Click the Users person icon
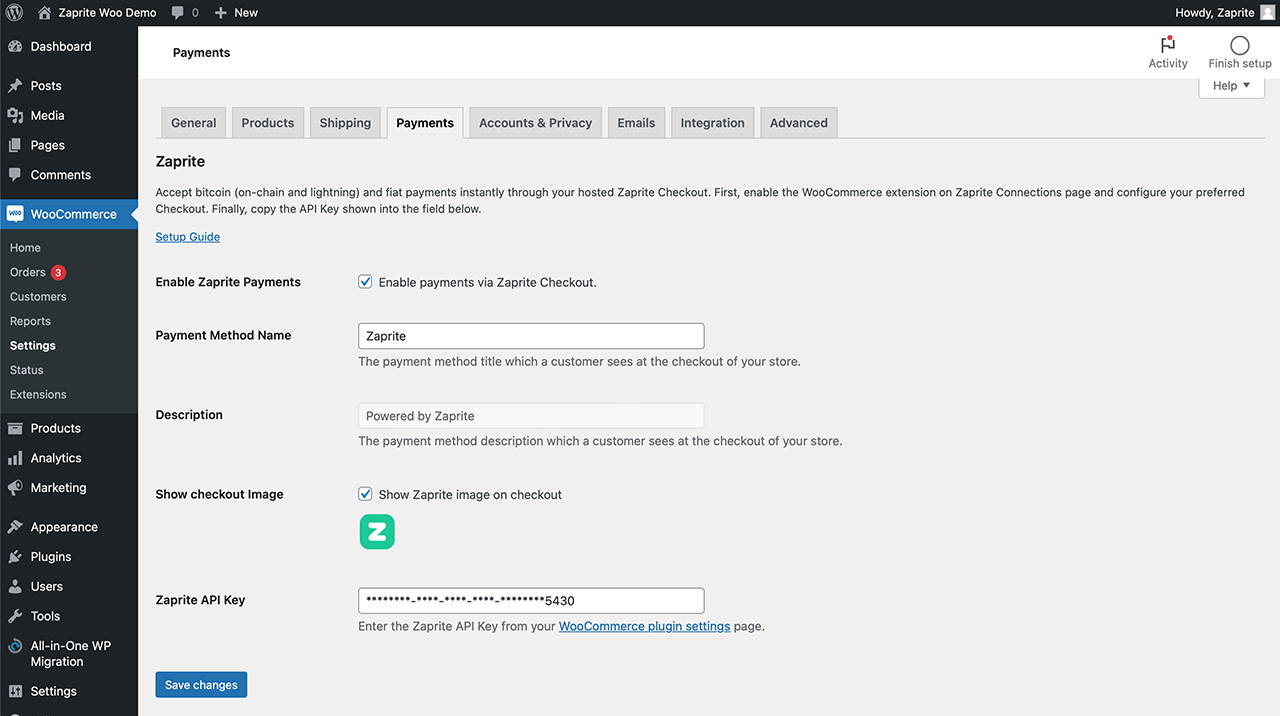The image size is (1280, 716). pos(15,587)
